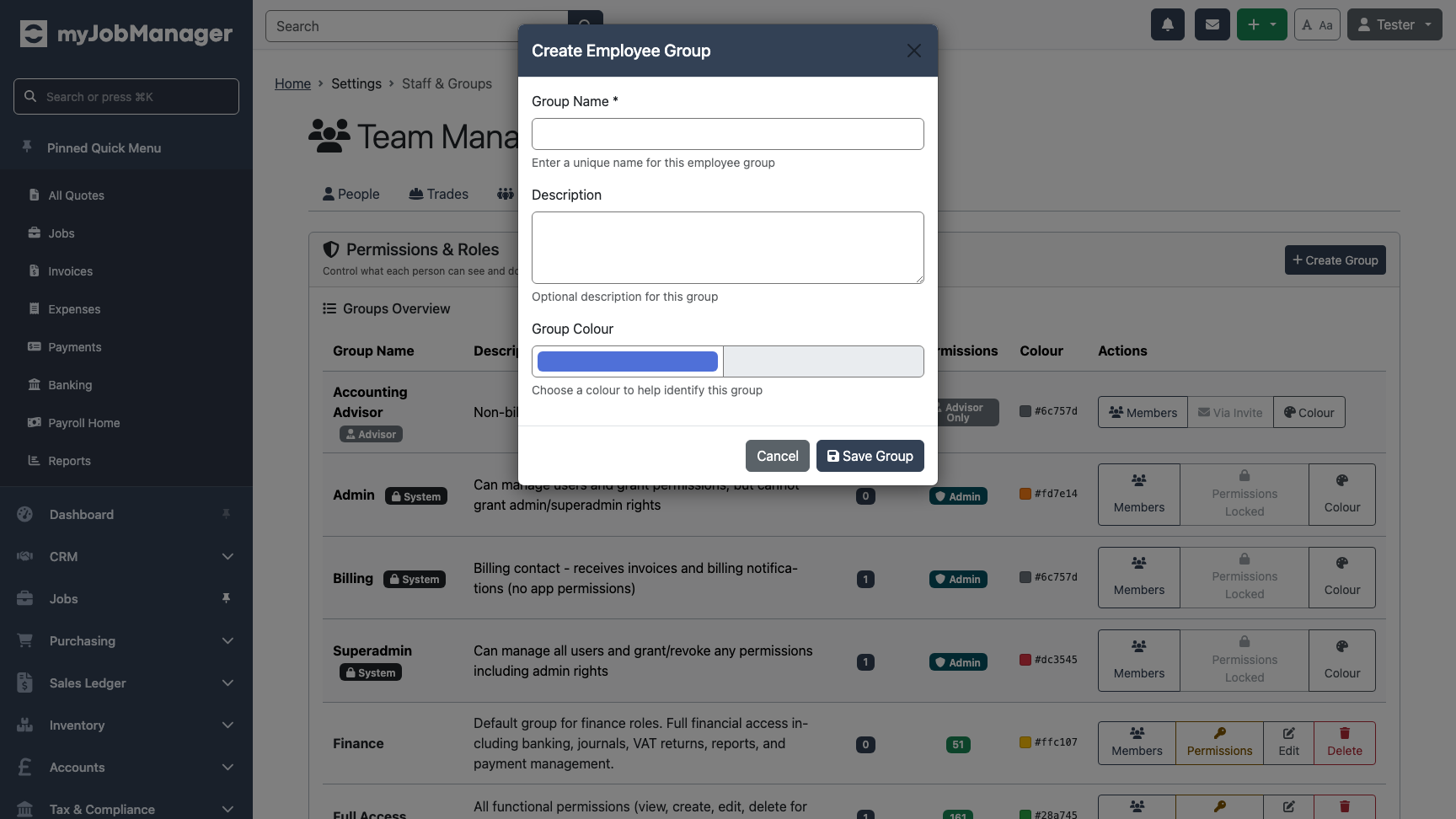Delete the Finance group
Screen dimensions: 1456x819
[1345, 743]
